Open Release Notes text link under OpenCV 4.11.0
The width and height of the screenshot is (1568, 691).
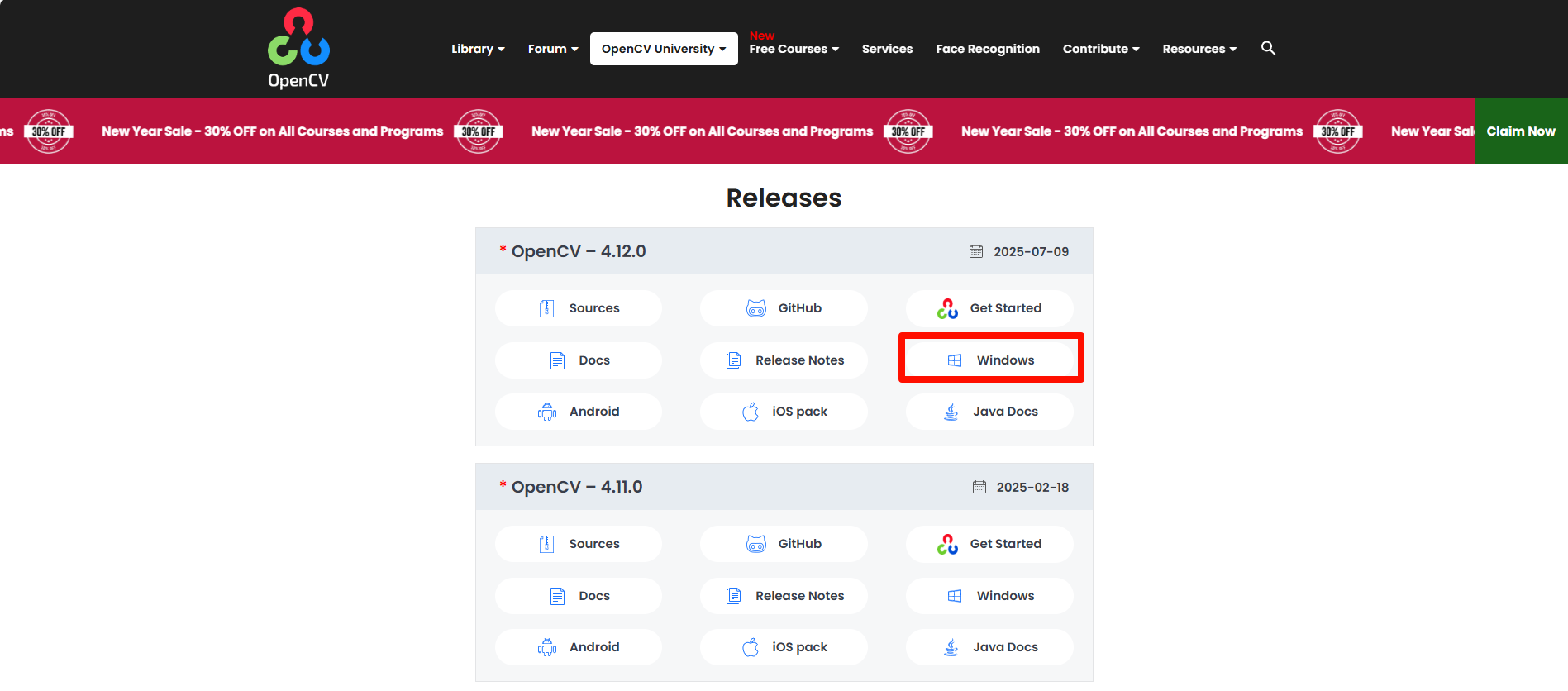coord(800,596)
